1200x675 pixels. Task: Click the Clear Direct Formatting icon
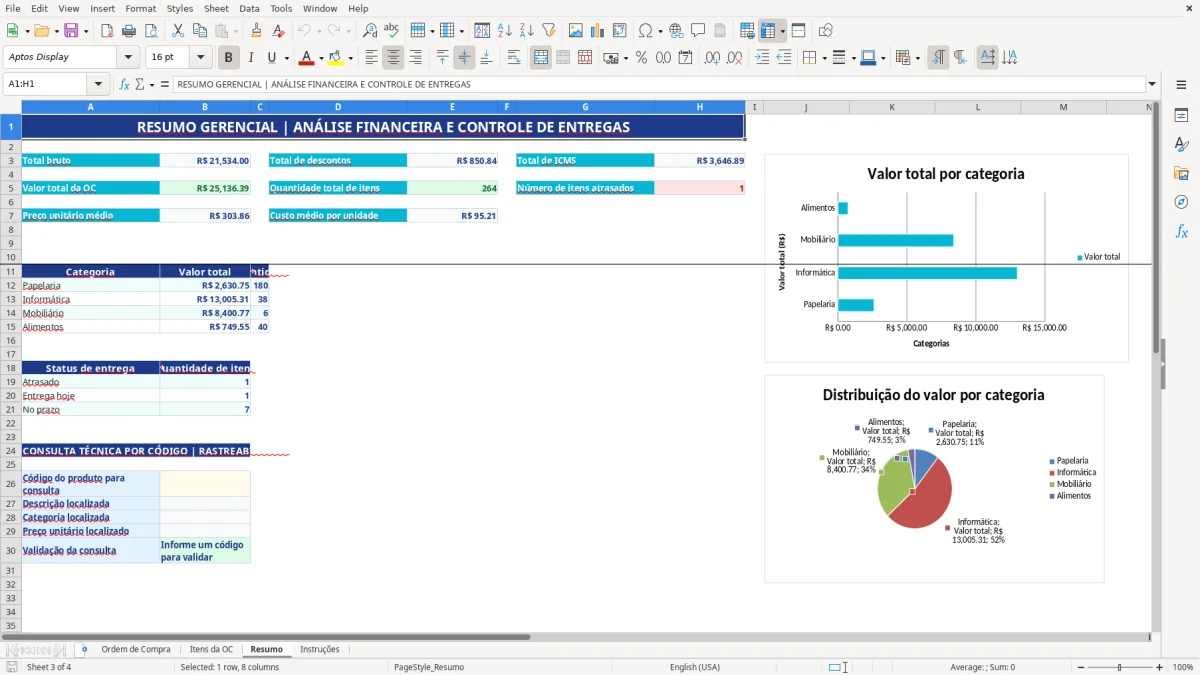coord(279,31)
